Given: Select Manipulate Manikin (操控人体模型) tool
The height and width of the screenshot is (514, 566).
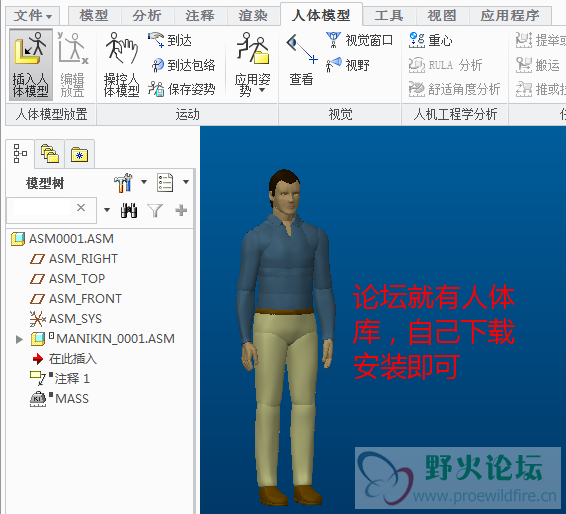Looking at the screenshot, I should (121, 65).
